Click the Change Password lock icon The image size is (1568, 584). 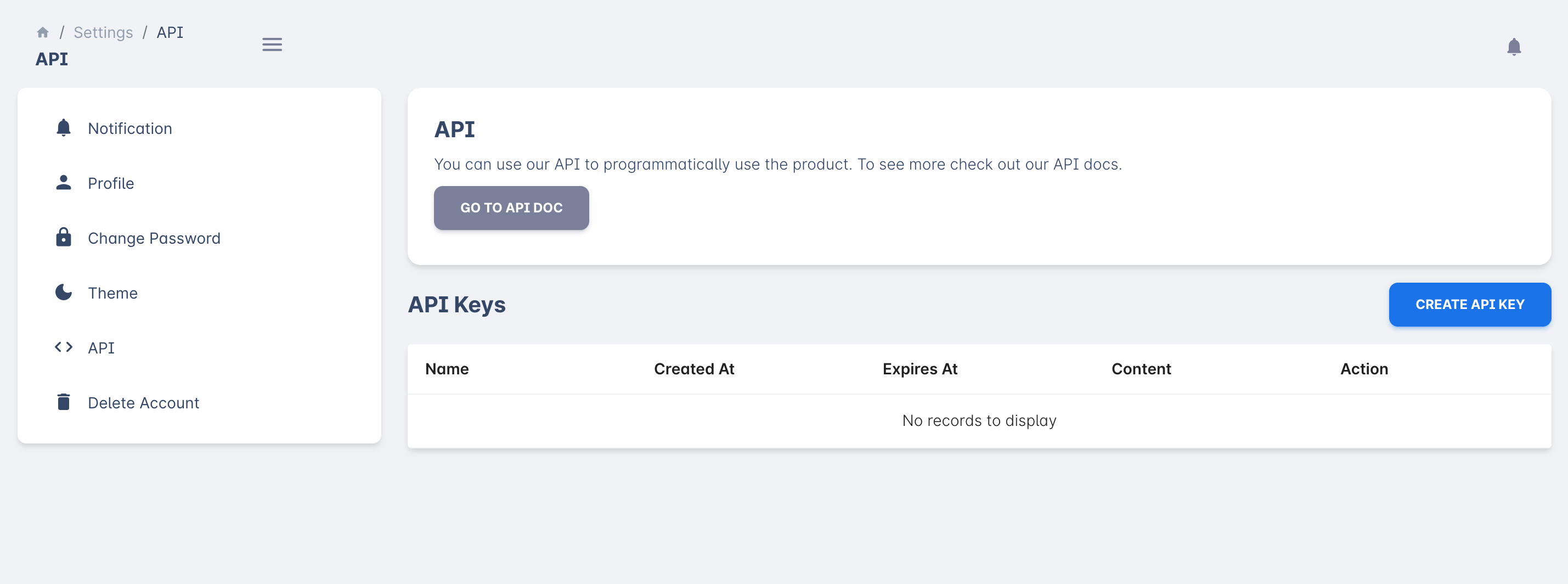point(63,238)
